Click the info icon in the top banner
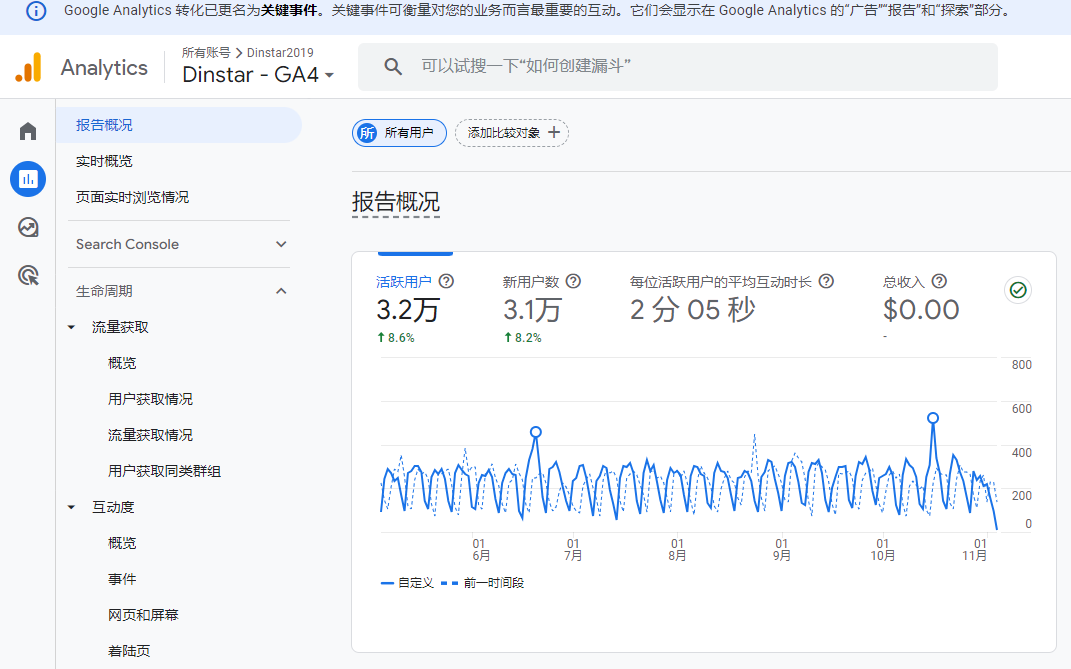The height and width of the screenshot is (669, 1071). (x=36, y=11)
